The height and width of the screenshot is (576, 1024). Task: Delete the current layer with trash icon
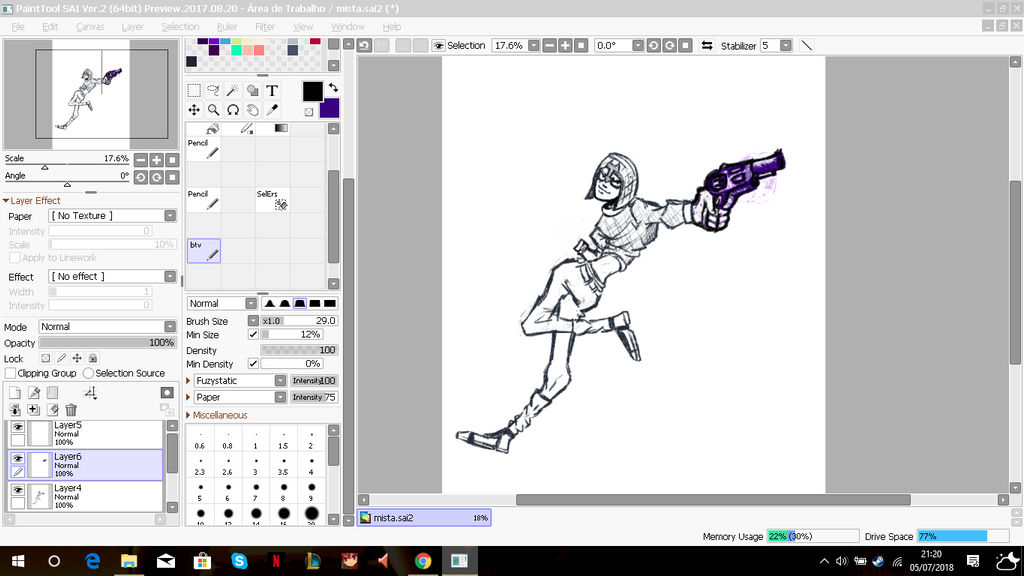click(x=71, y=408)
